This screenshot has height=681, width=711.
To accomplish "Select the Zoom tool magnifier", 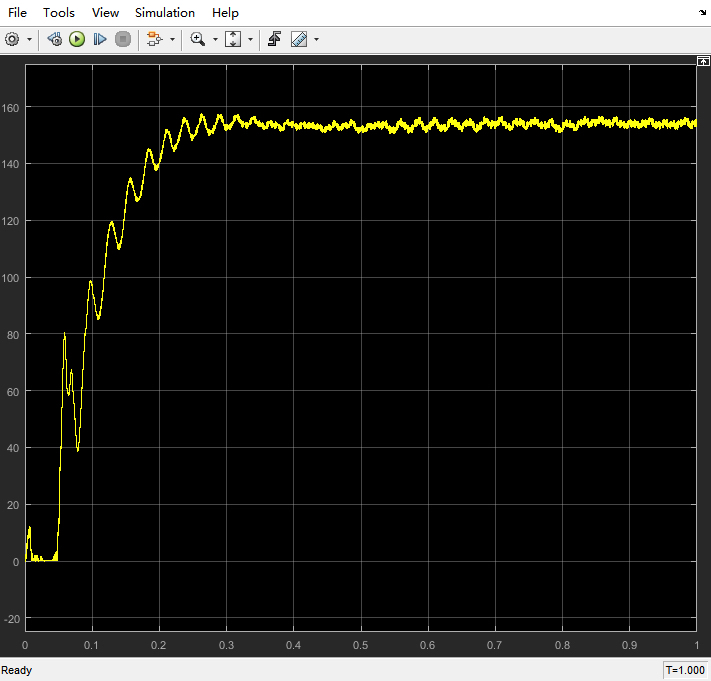I will (x=198, y=39).
